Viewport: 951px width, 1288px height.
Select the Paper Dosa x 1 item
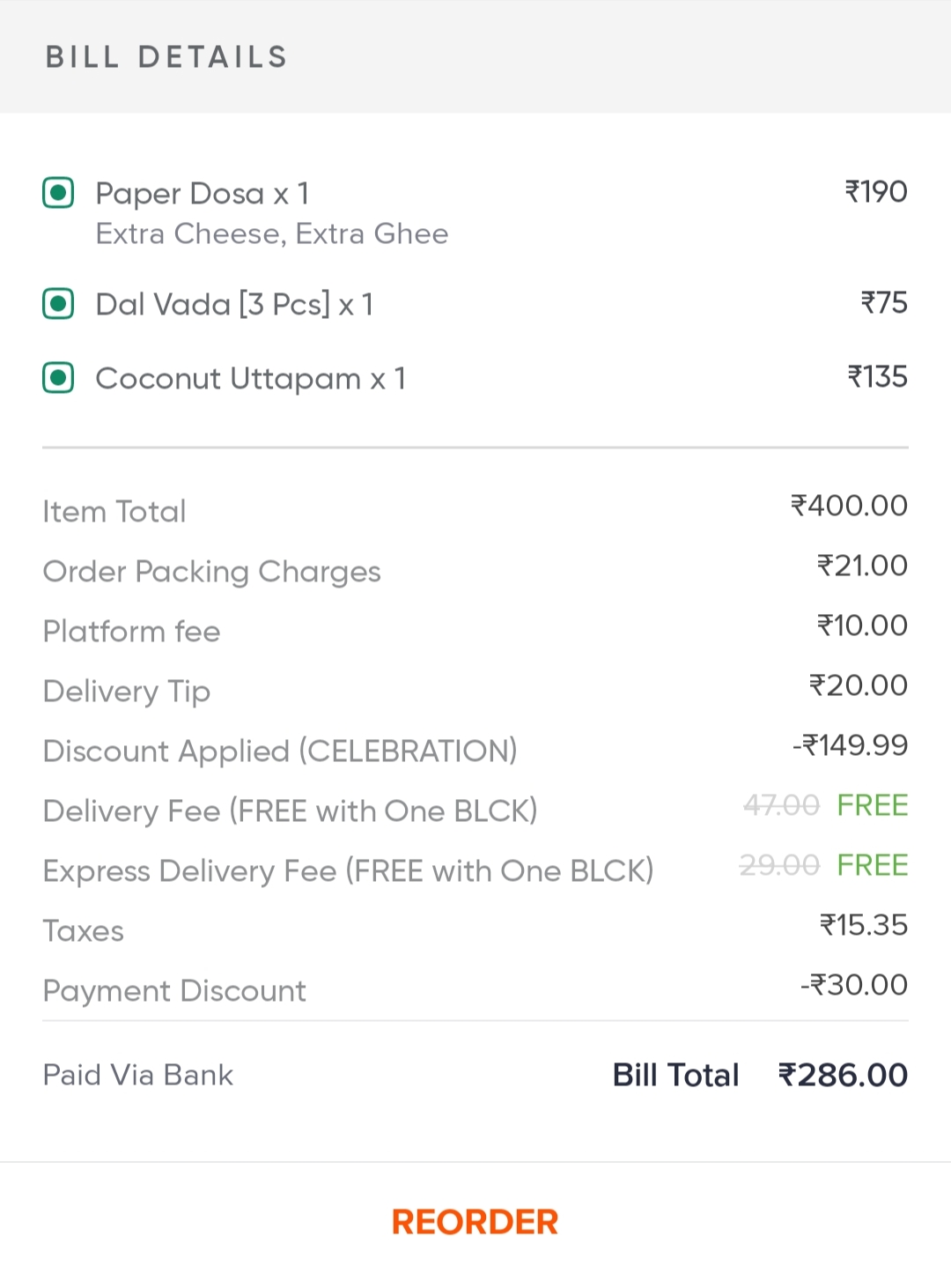click(x=203, y=193)
